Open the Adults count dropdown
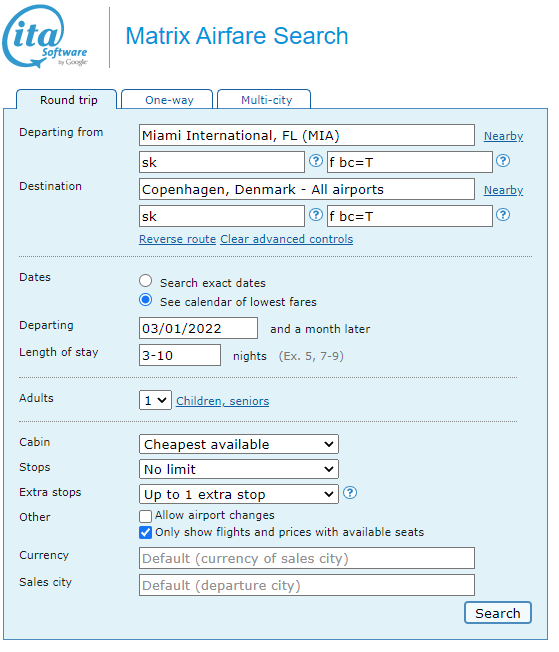The image size is (559, 652). [x=155, y=400]
